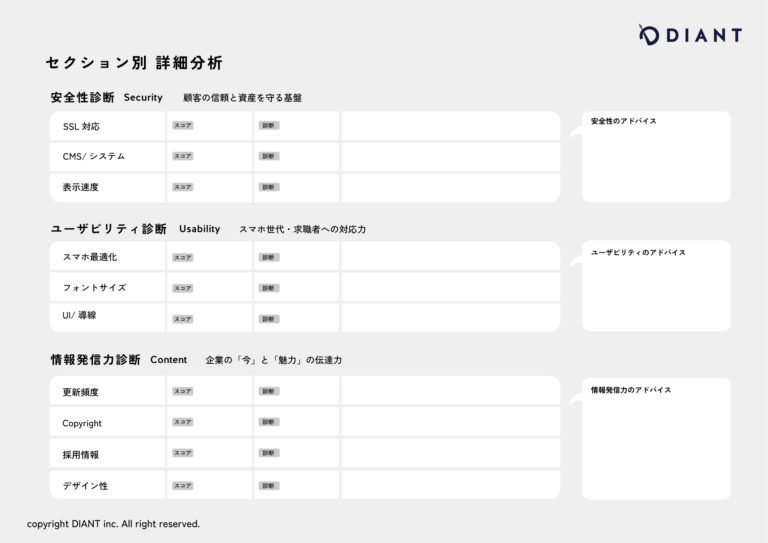Click the 診断 tag in フォントサイズ row

269,288
